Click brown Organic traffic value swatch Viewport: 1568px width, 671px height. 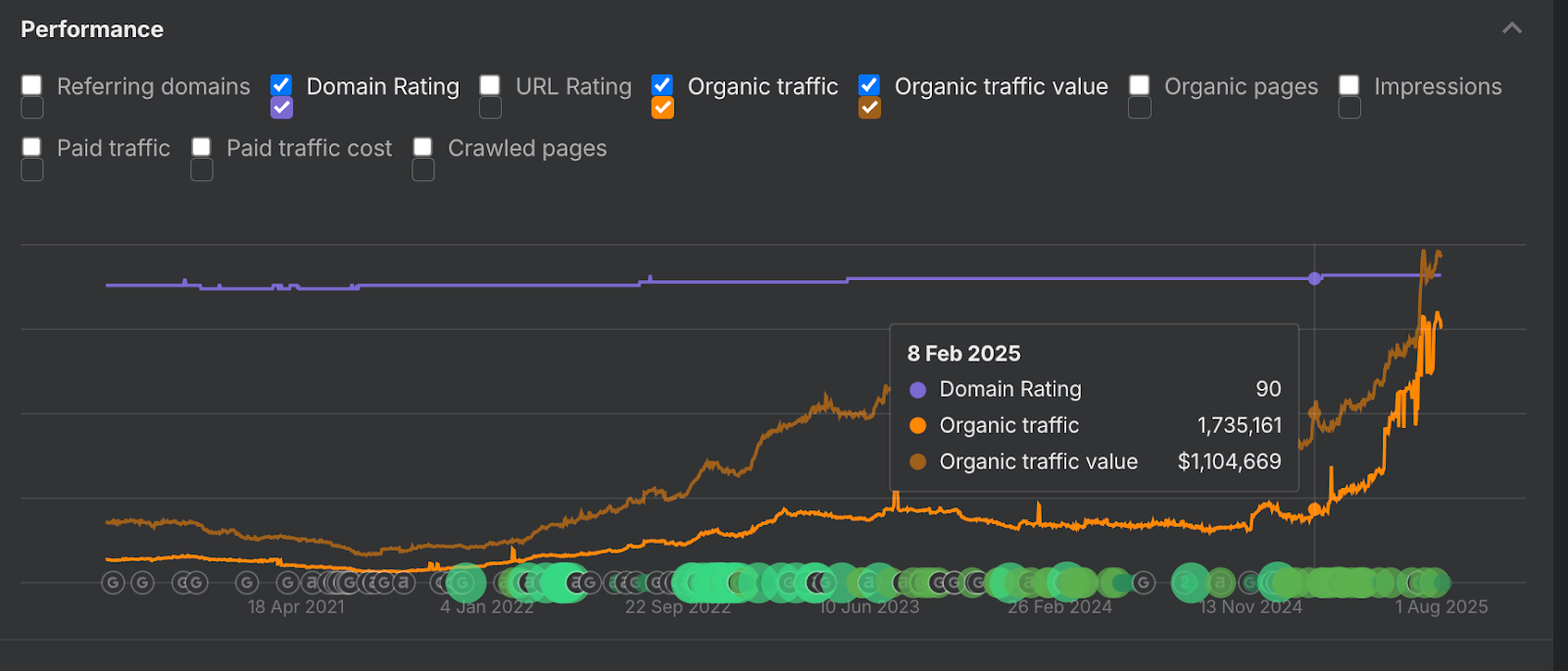click(869, 108)
